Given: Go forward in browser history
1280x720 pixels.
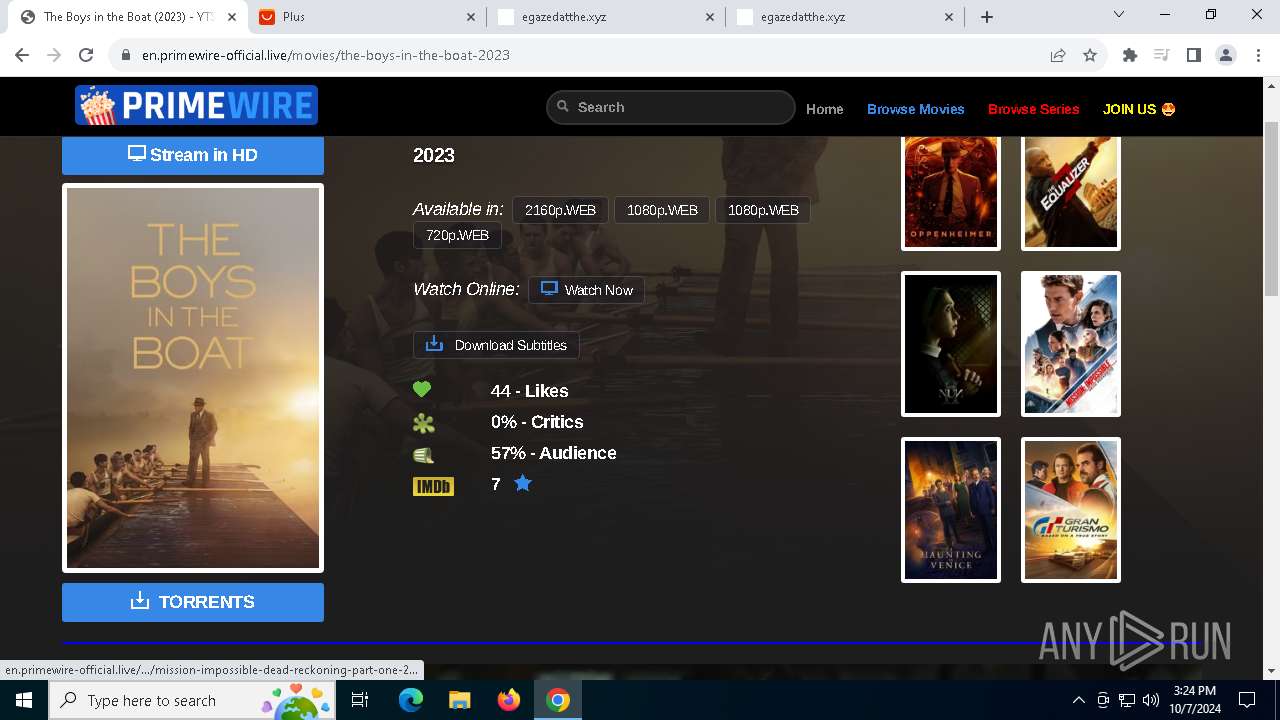Looking at the screenshot, I should [54, 55].
